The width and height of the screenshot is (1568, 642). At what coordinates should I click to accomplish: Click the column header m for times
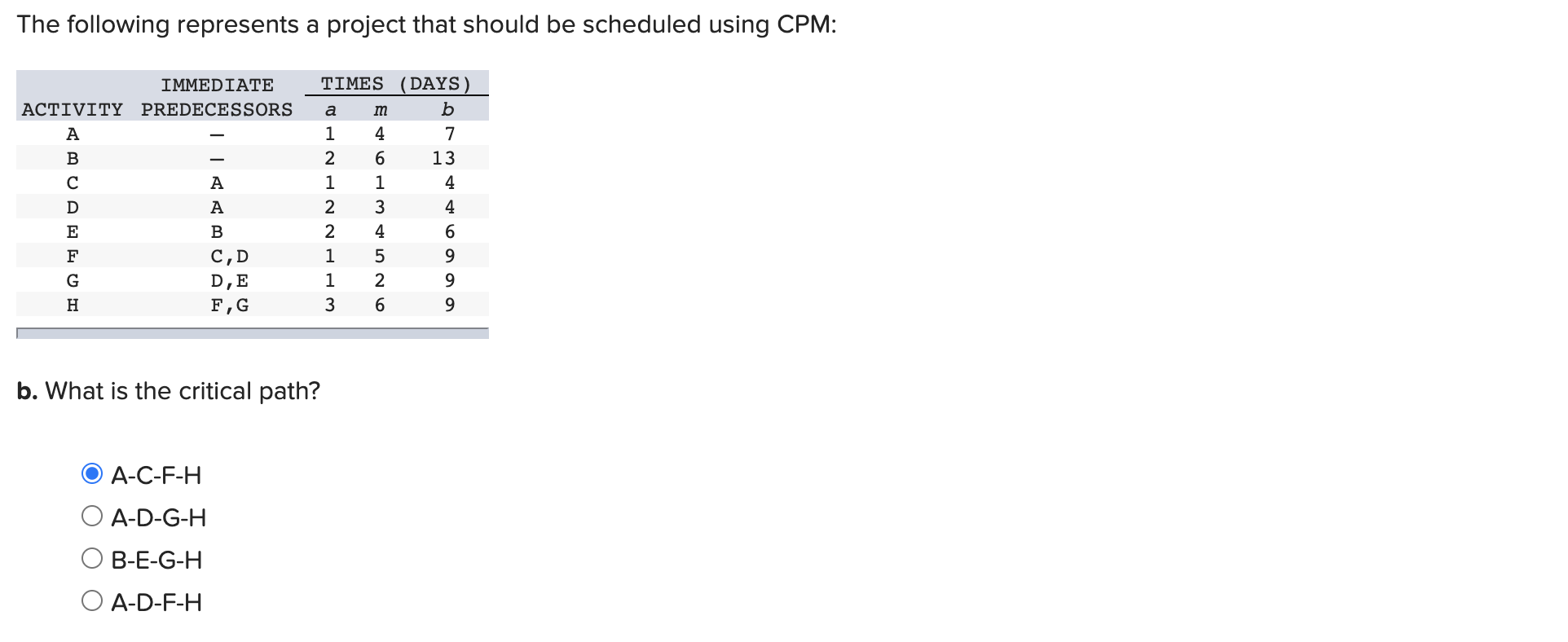380,110
